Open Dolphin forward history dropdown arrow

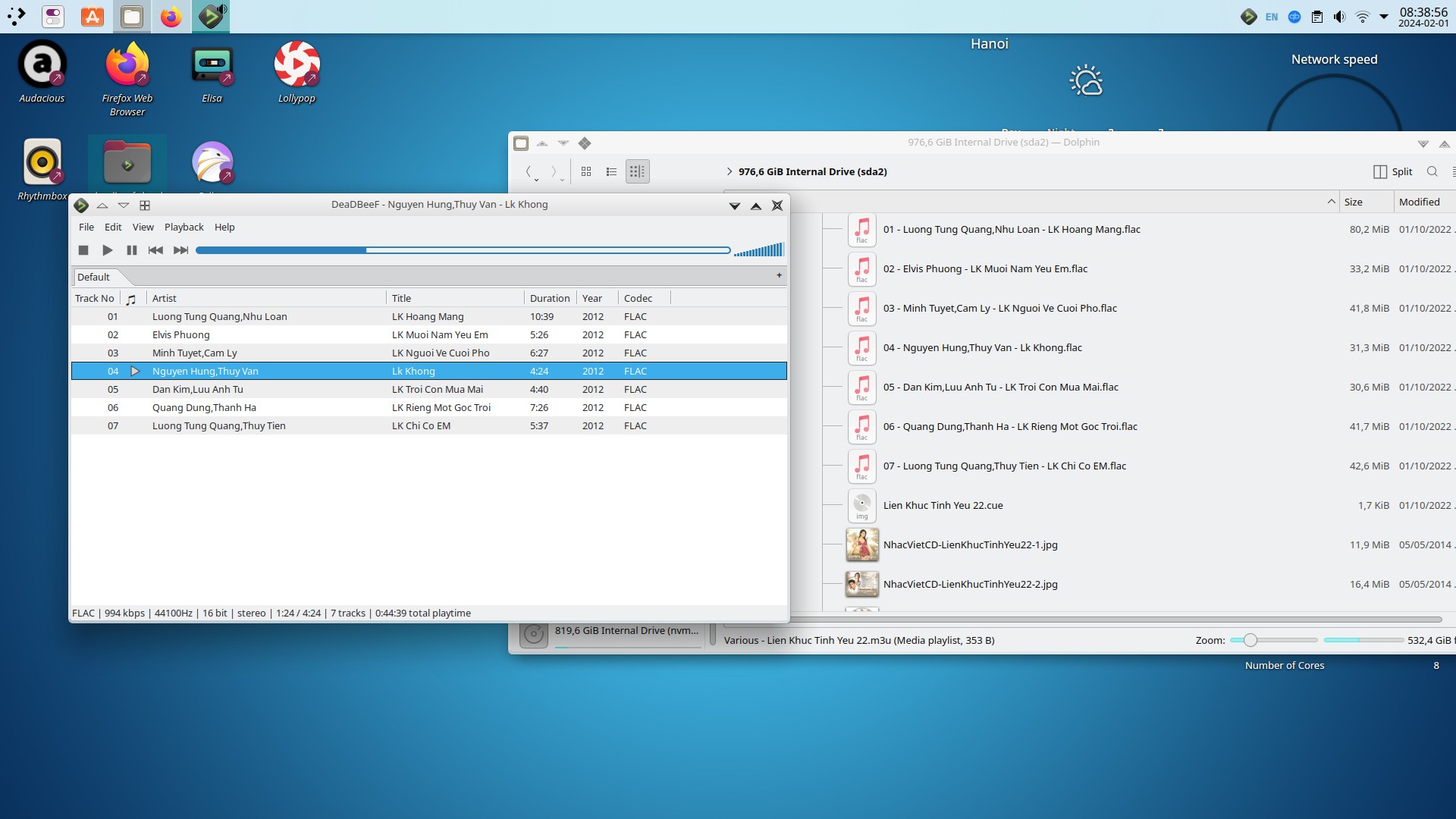563,180
